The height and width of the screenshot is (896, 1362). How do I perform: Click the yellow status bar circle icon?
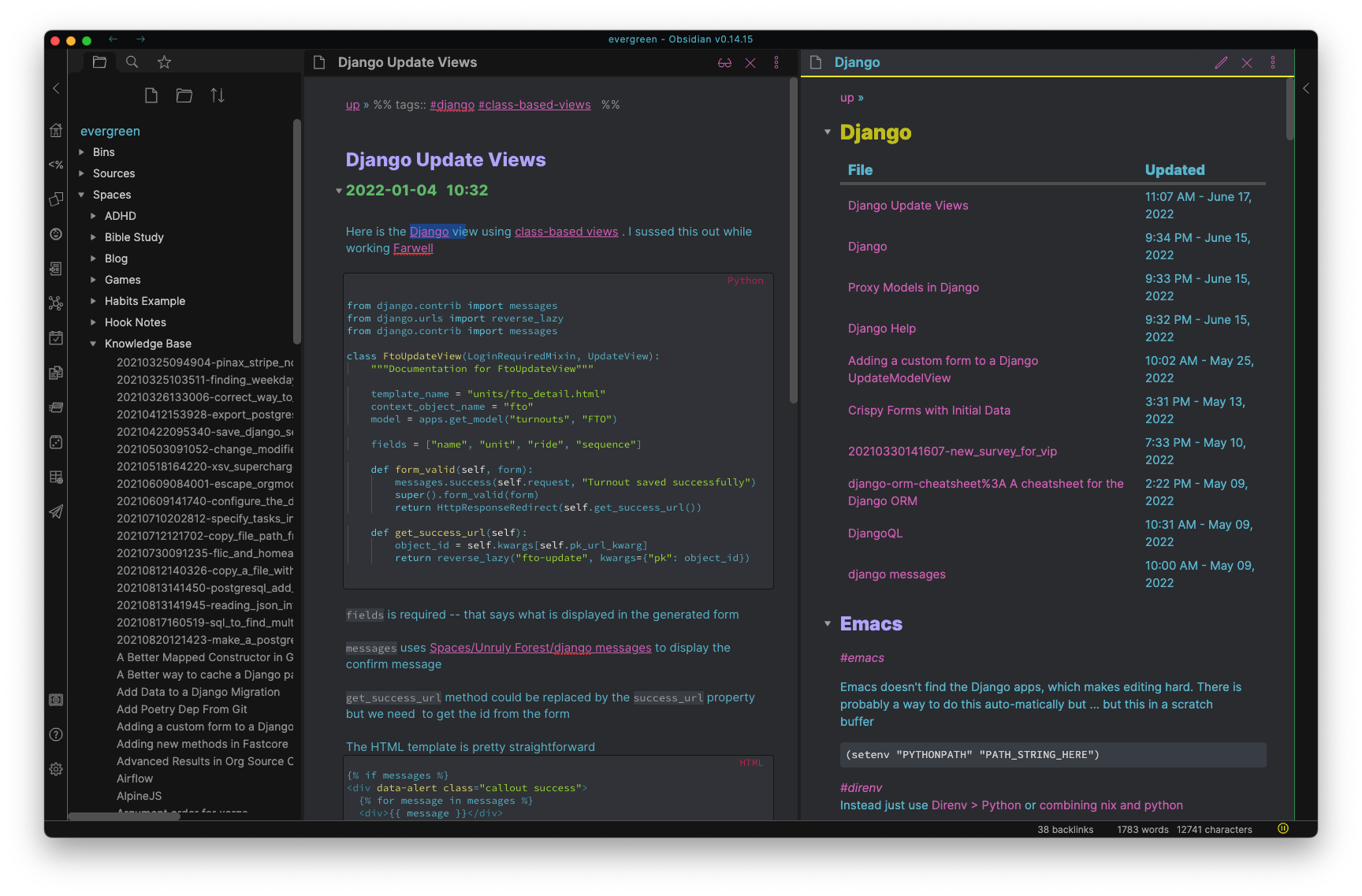click(1283, 828)
